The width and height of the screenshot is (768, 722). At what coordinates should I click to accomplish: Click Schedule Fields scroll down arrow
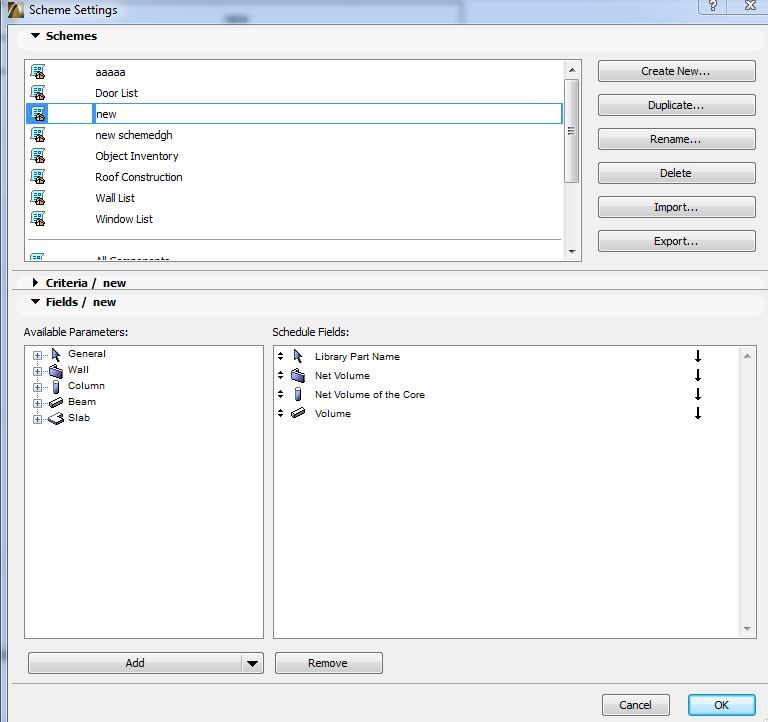click(747, 628)
